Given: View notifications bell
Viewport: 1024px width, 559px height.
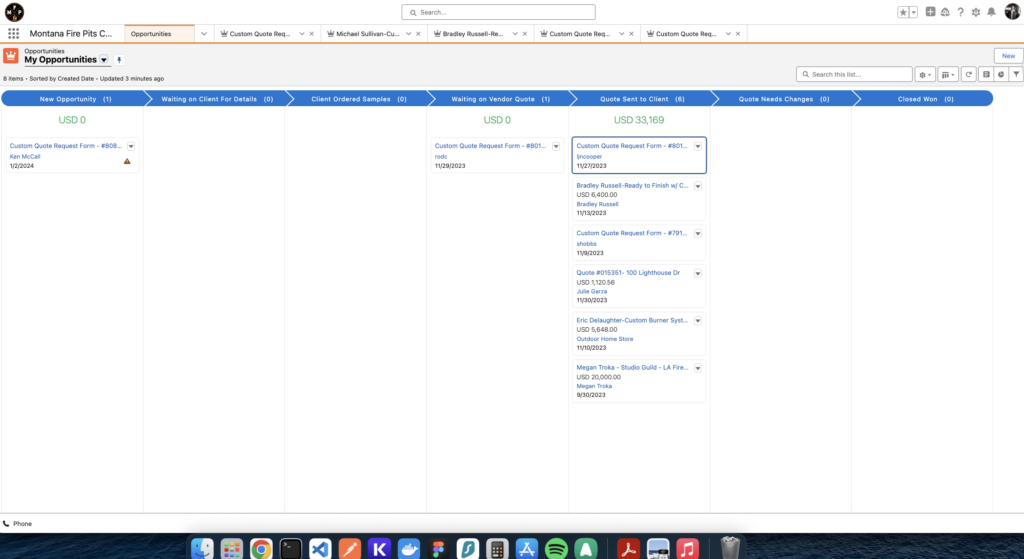Looking at the screenshot, I should [x=991, y=12].
